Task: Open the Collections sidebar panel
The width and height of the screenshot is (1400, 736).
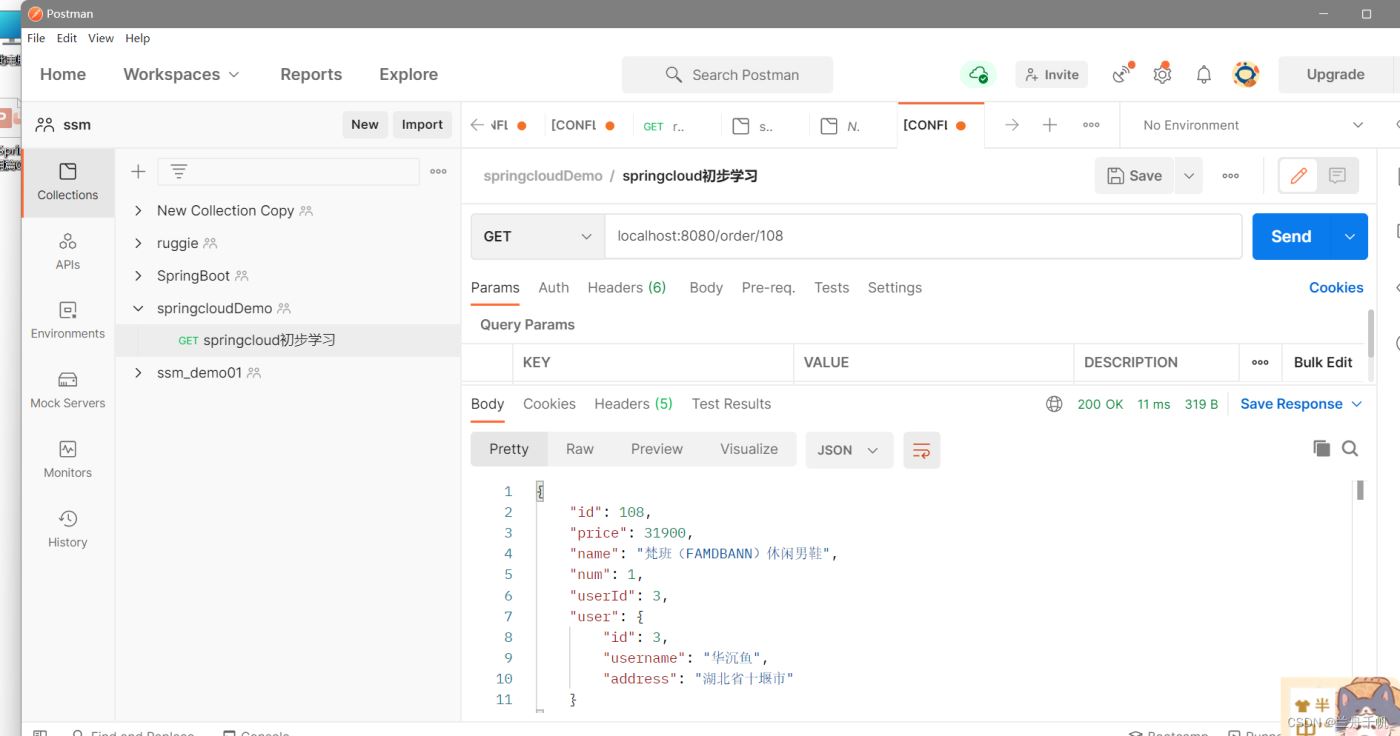Action: [68, 182]
